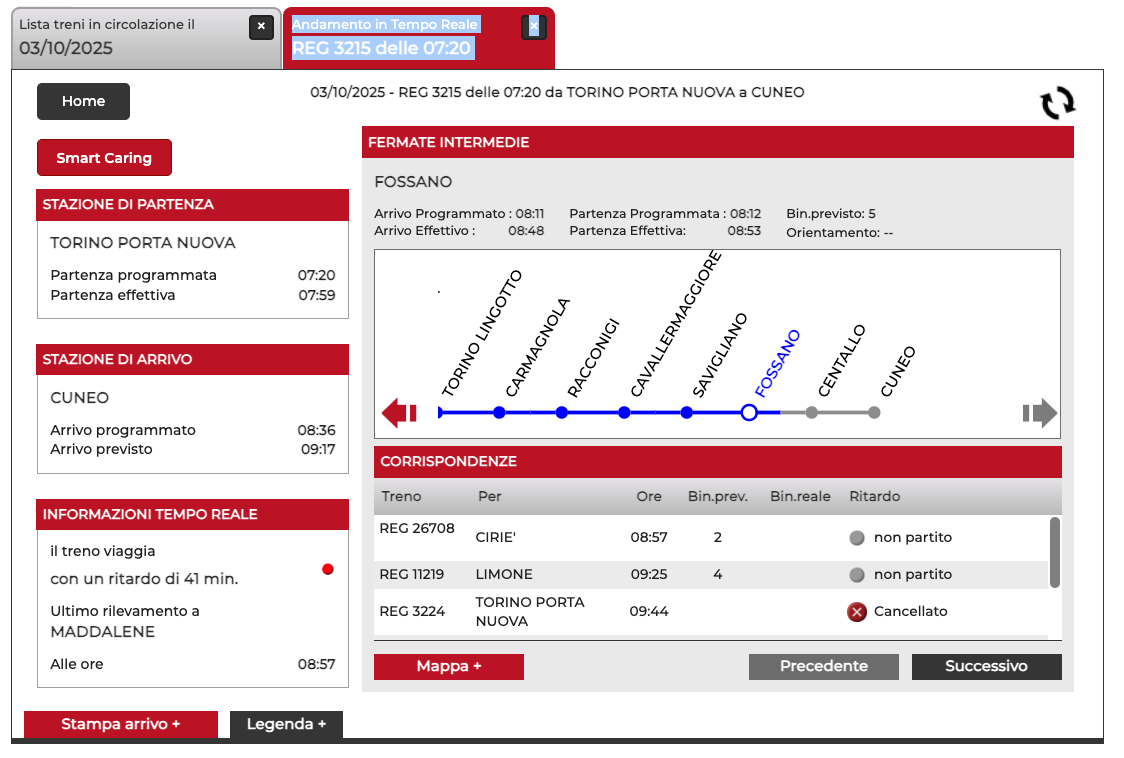
Task: Click the grey right arrow on timeline
Action: (1039, 412)
